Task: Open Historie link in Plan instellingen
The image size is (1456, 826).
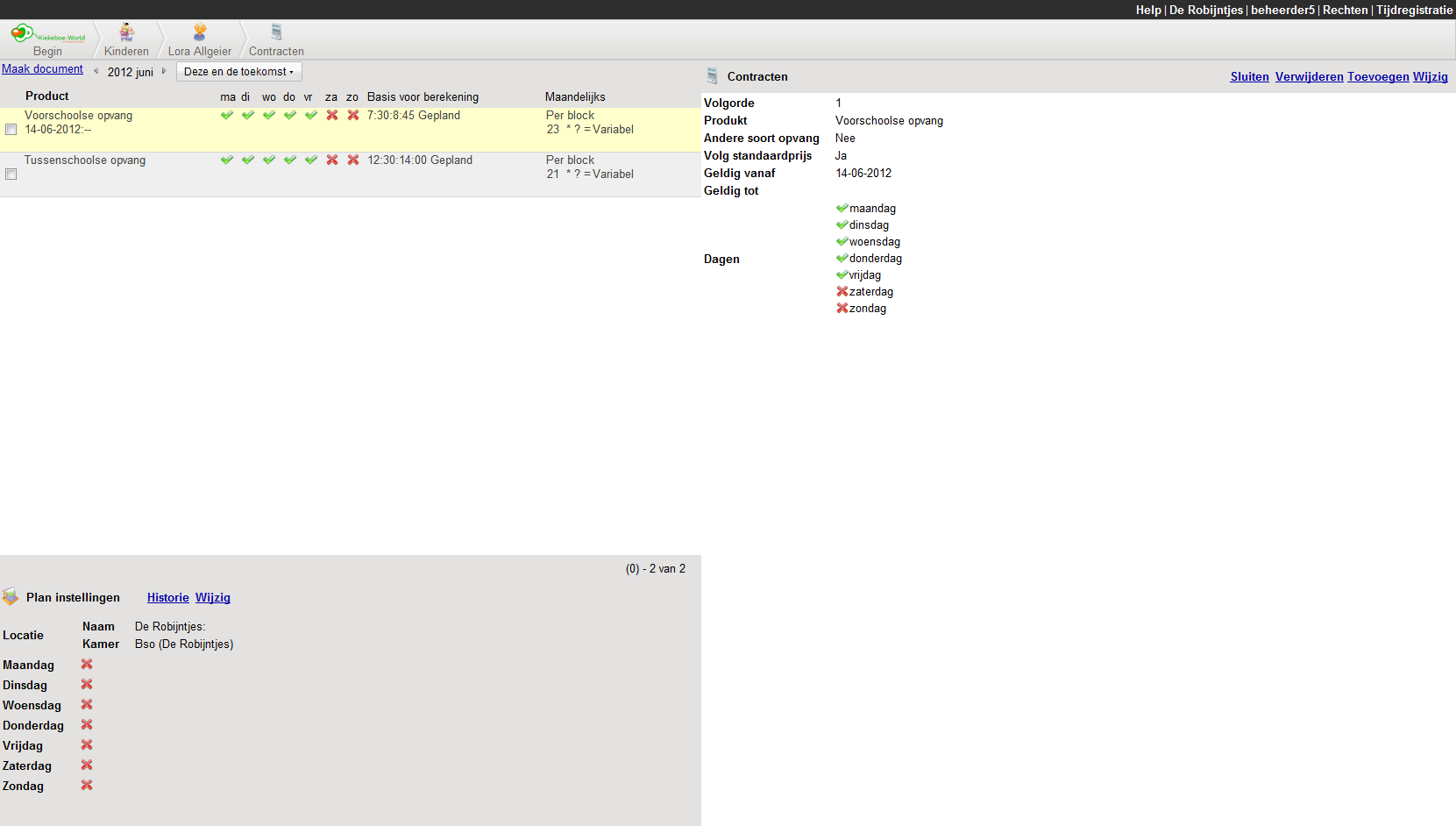Action: click(167, 598)
